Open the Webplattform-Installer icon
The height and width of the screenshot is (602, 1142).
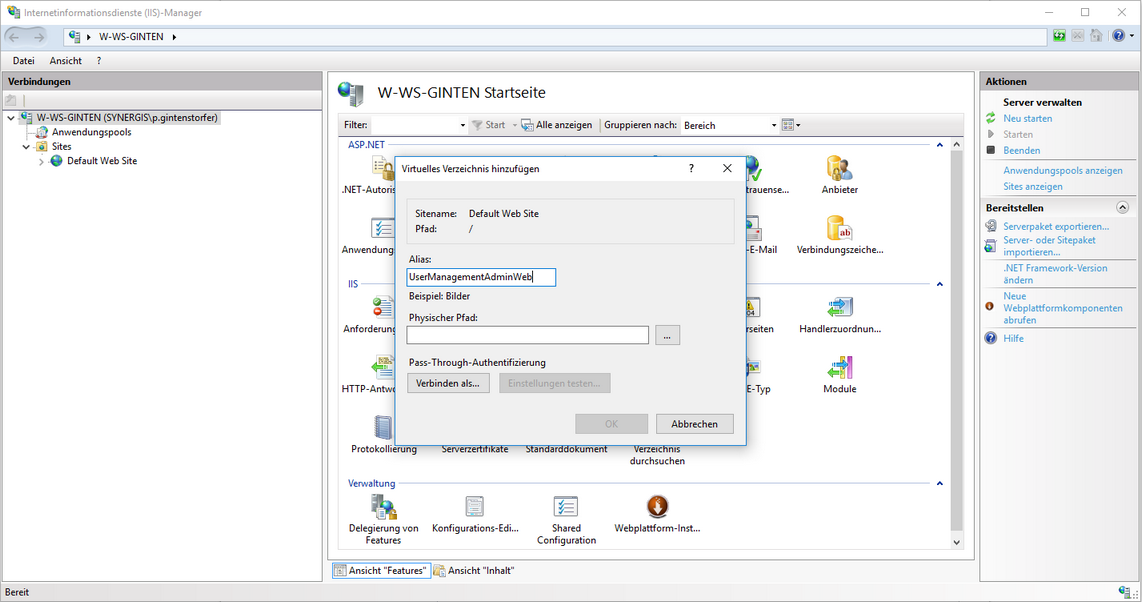point(657,508)
